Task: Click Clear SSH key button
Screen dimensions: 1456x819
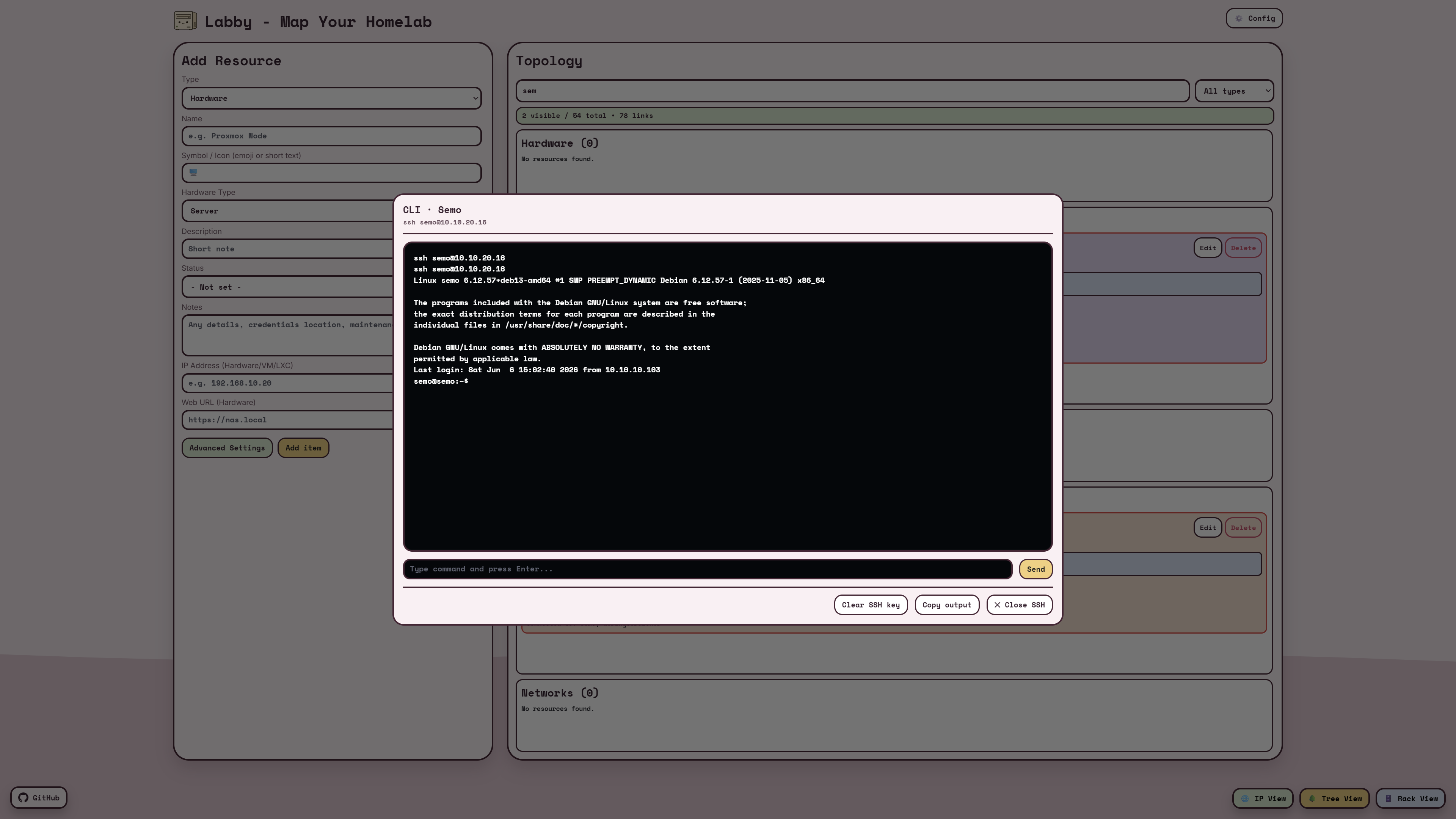Action: (871, 604)
